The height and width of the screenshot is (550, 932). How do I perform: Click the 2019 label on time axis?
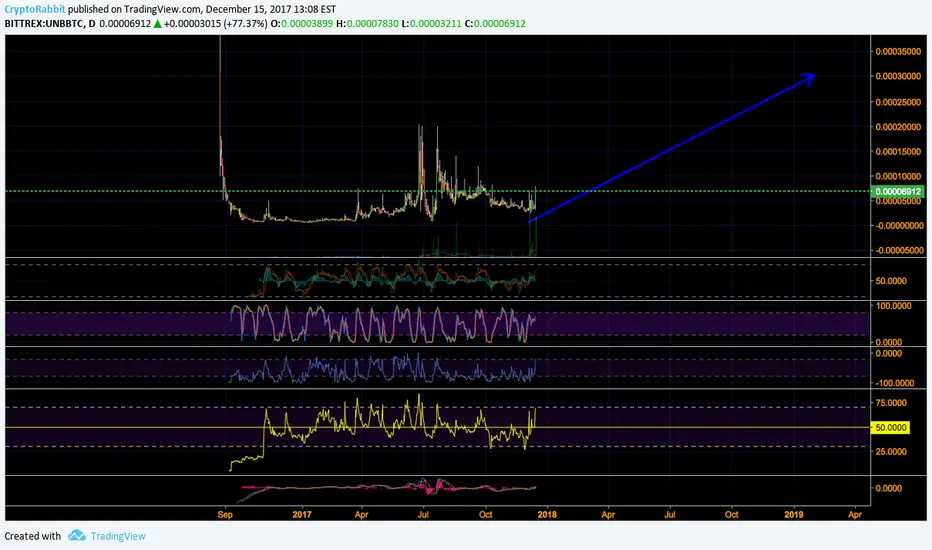tap(794, 514)
